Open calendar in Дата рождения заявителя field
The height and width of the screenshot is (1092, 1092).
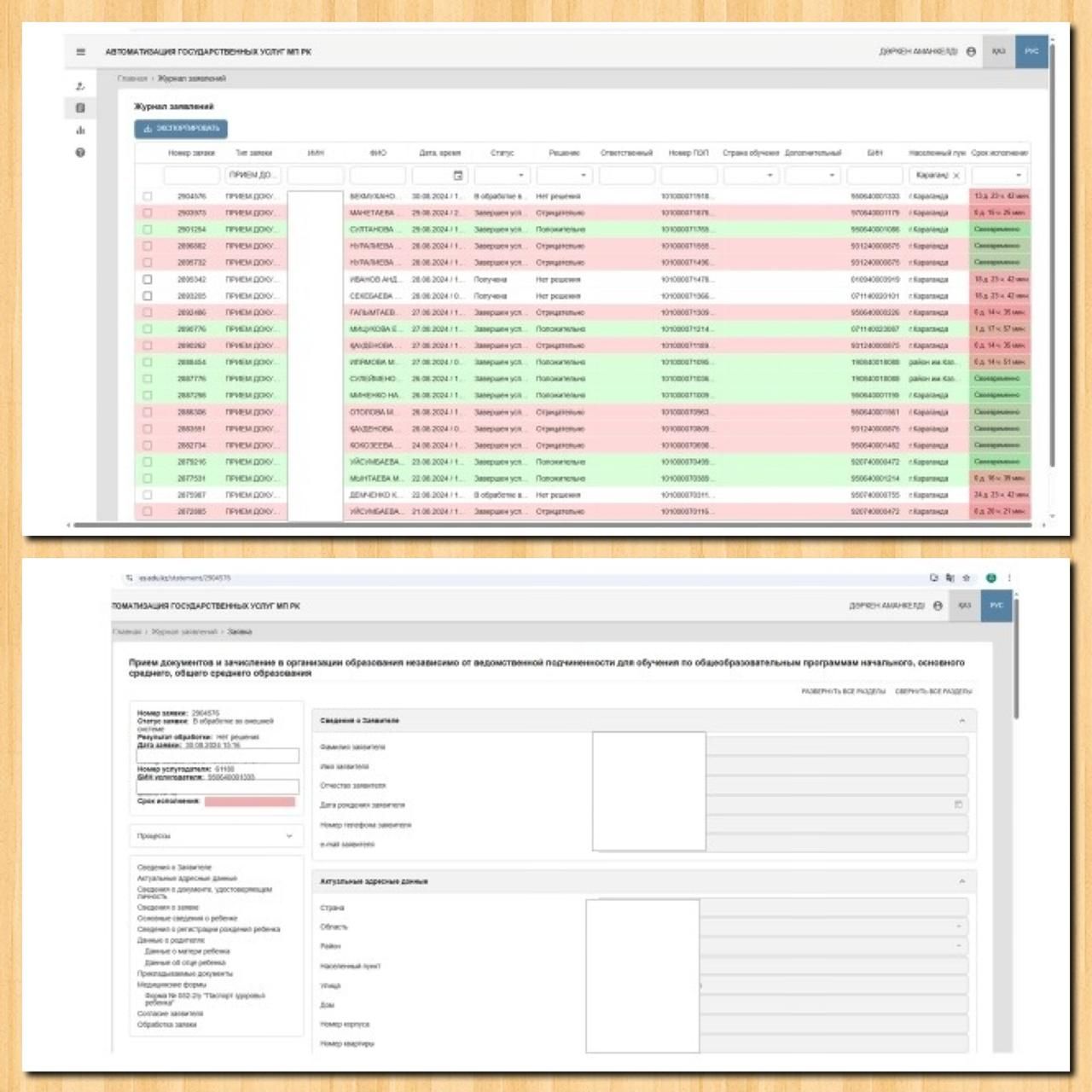958,804
